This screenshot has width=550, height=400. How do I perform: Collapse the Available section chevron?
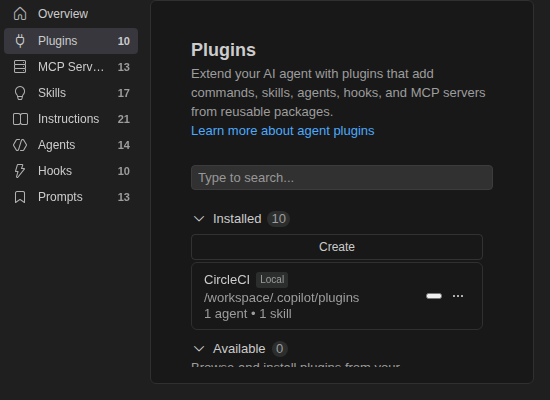(x=199, y=349)
